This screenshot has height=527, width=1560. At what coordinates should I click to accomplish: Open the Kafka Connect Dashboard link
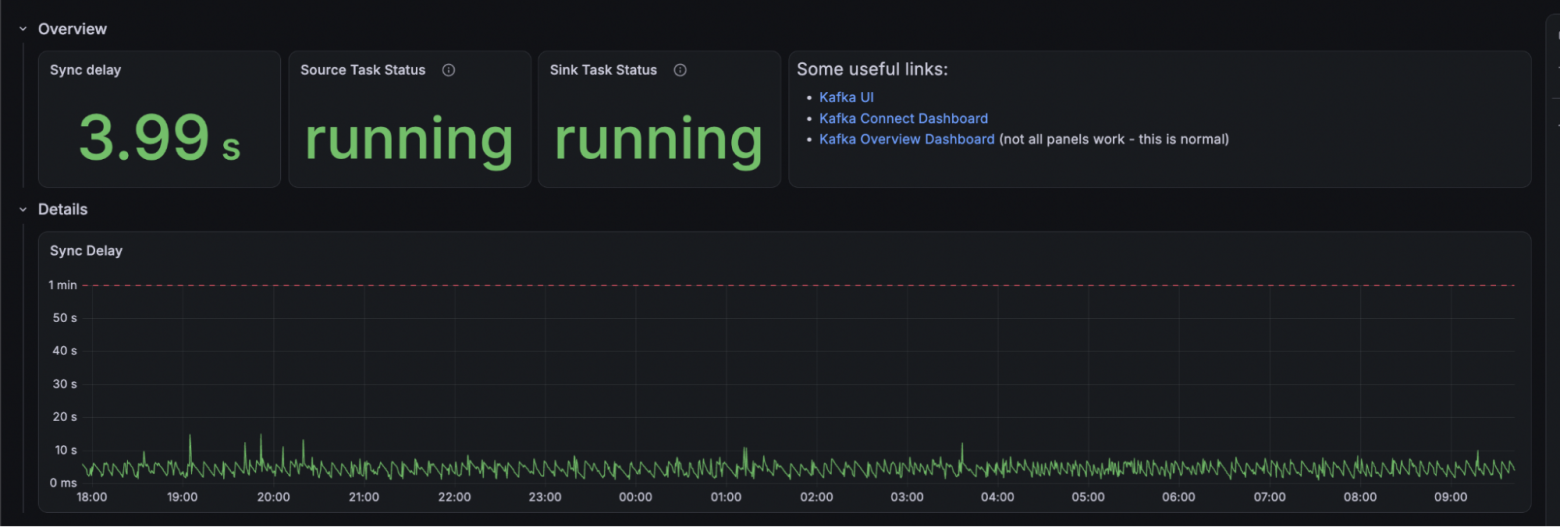tap(903, 118)
